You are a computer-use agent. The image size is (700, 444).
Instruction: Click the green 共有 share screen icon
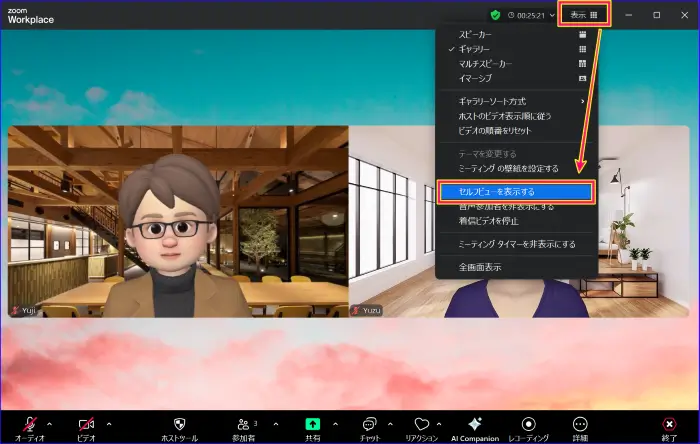[x=312, y=424]
